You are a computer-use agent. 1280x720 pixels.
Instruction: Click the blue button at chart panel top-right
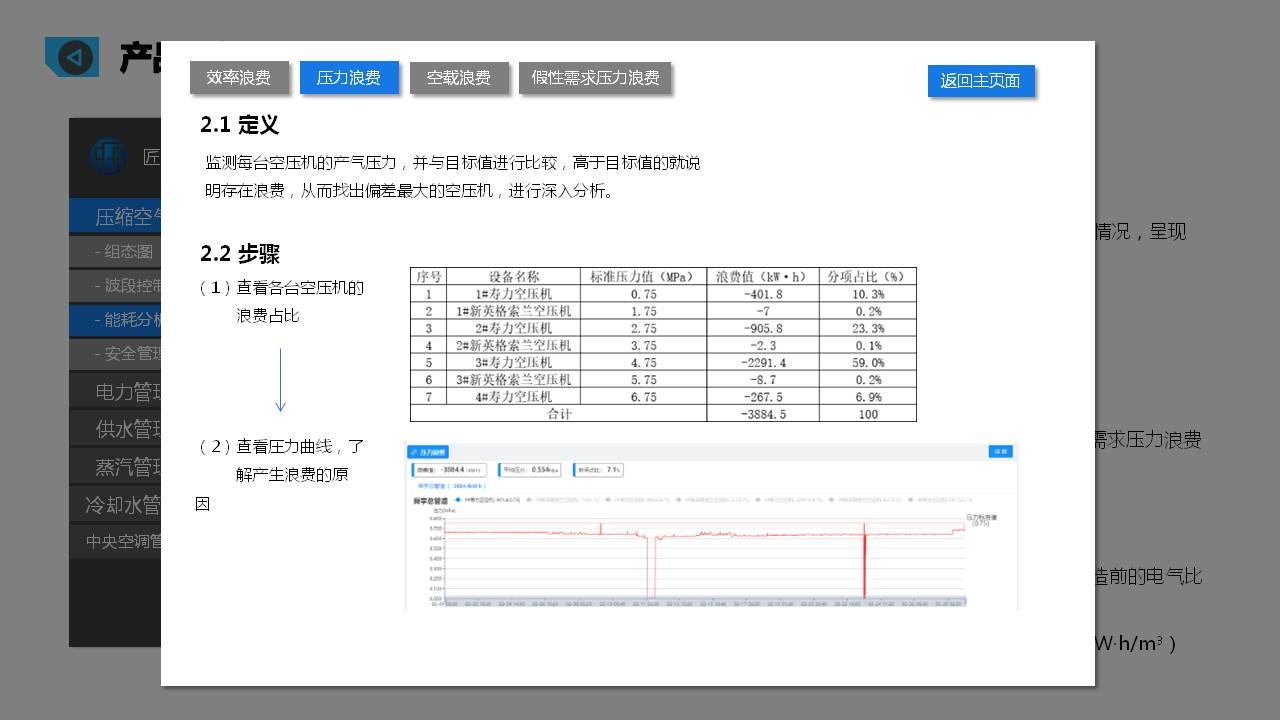point(999,452)
